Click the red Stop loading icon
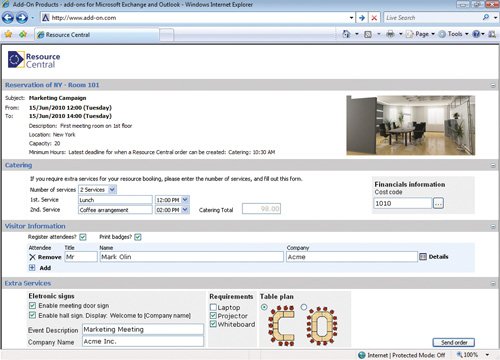The height and width of the screenshot is (360, 500). click(374, 18)
